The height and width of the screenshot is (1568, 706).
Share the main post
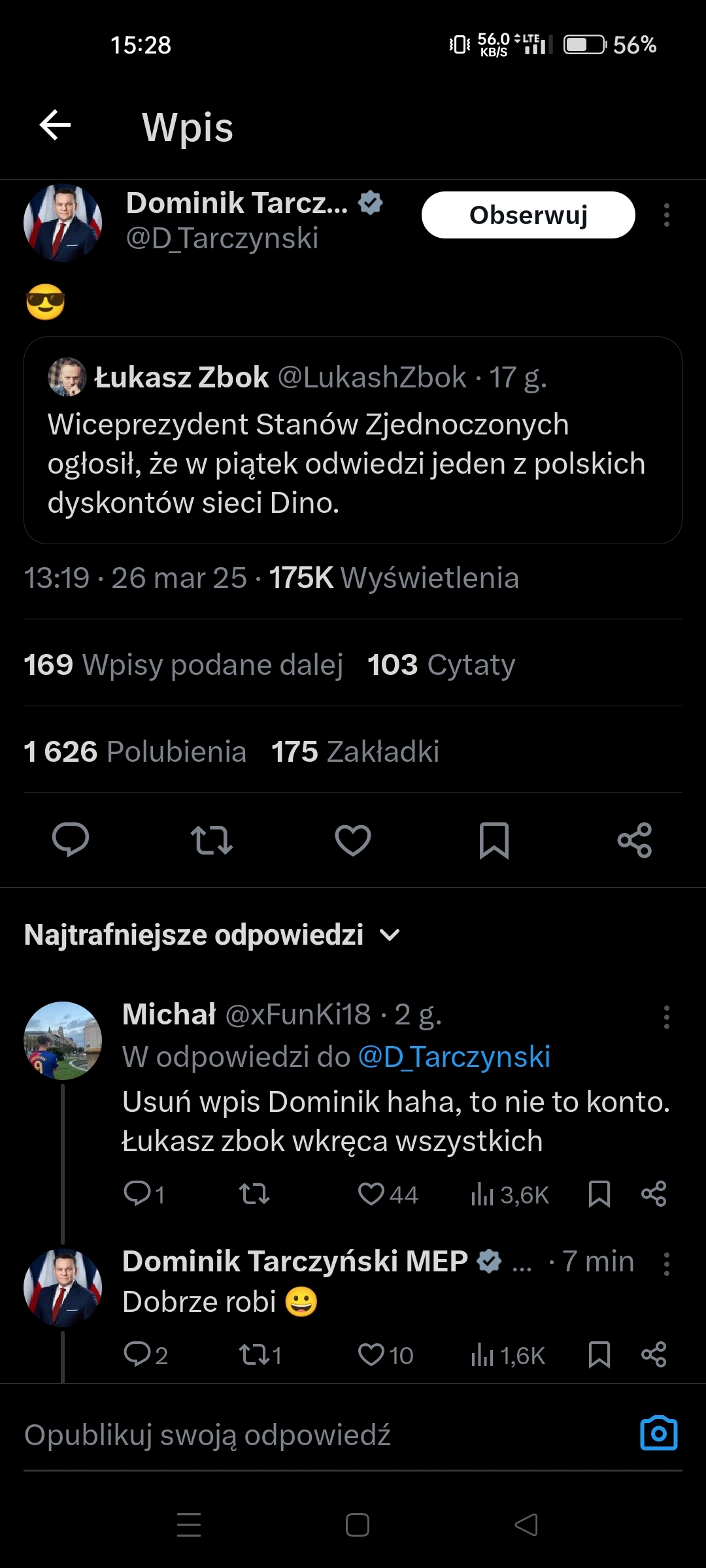tap(635, 840)
